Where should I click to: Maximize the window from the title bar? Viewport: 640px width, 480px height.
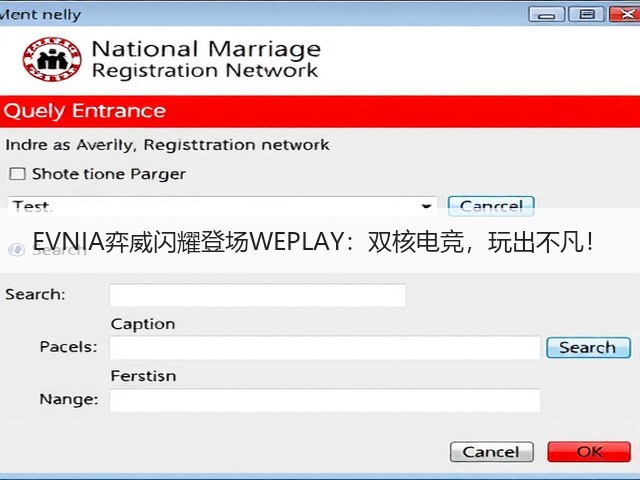click(587, 14)
